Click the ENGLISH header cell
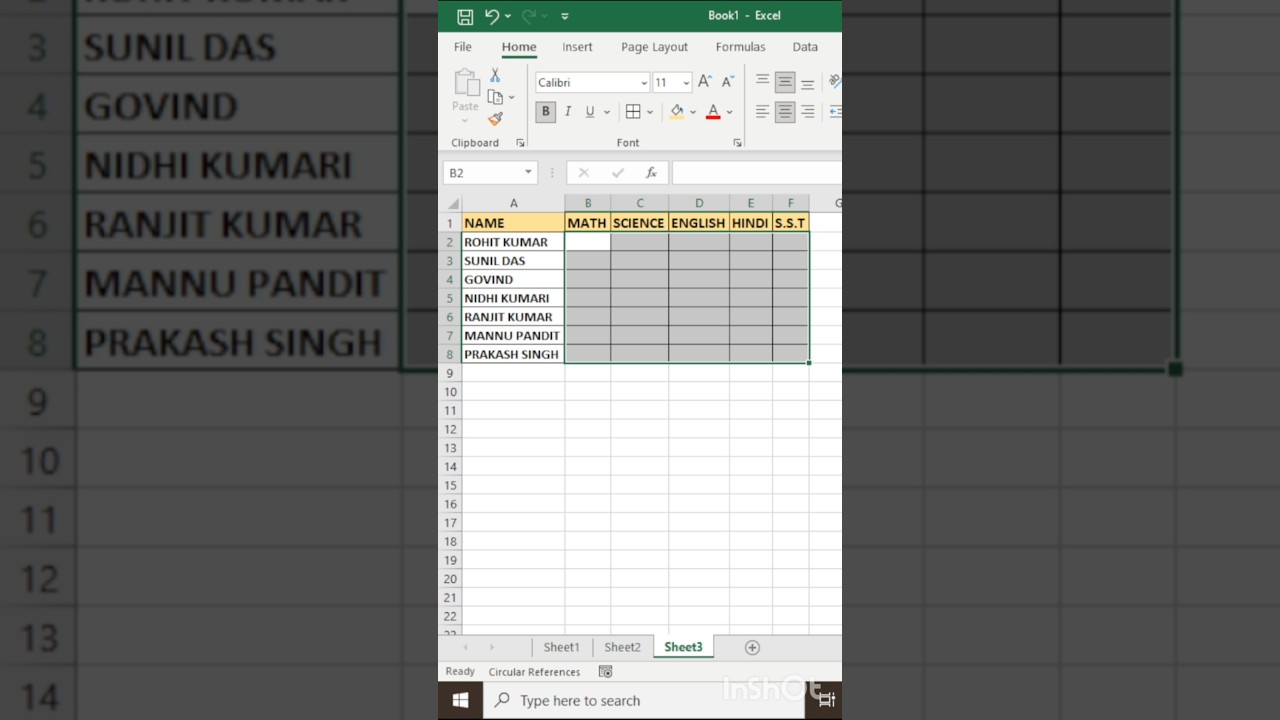The height and width of the screenshot is (720, 1280). (x=699, y=223)
